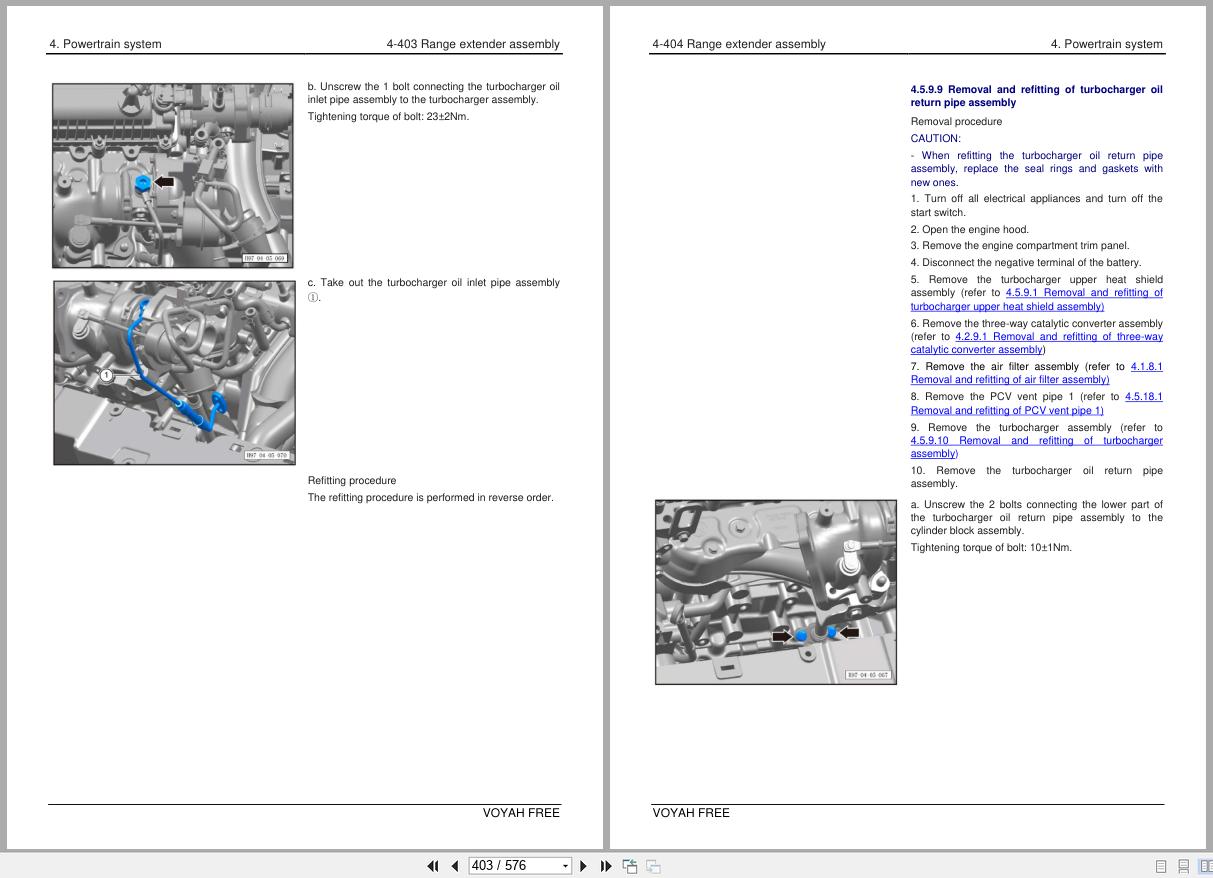Click the go to previous view icon
The image size is (1213, 878).
[x=630, y=866]
